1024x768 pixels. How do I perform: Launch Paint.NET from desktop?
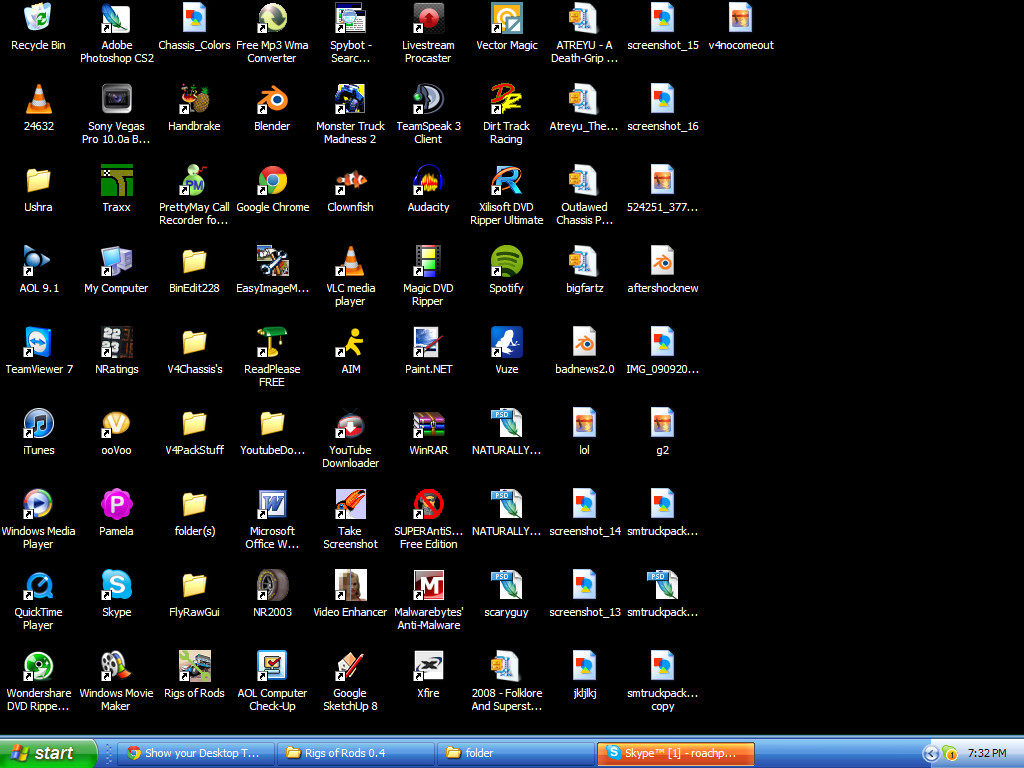coord(428,342)
